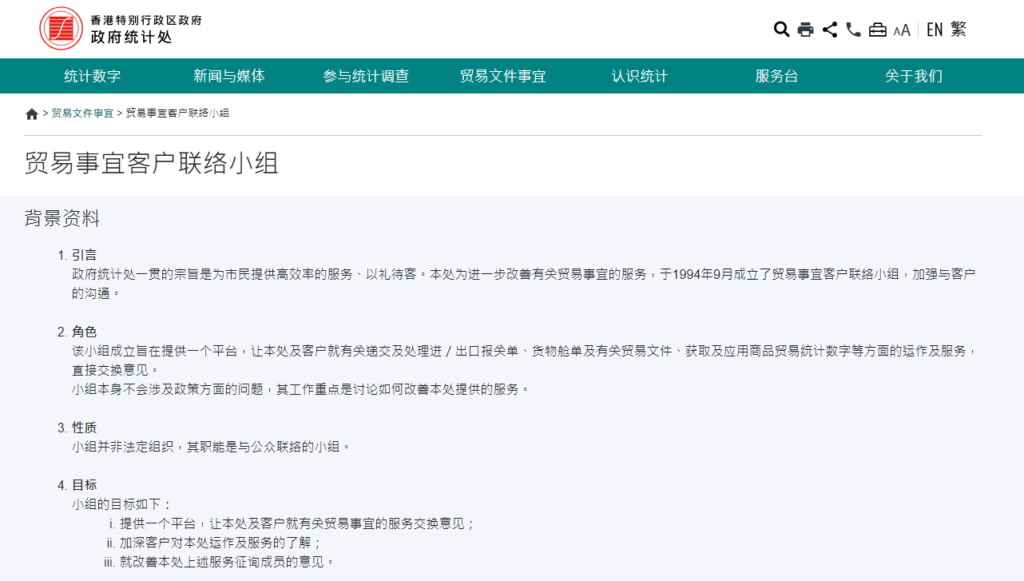Change text size with AA icon
This screenshot has width=1024, height=581.
902,30
